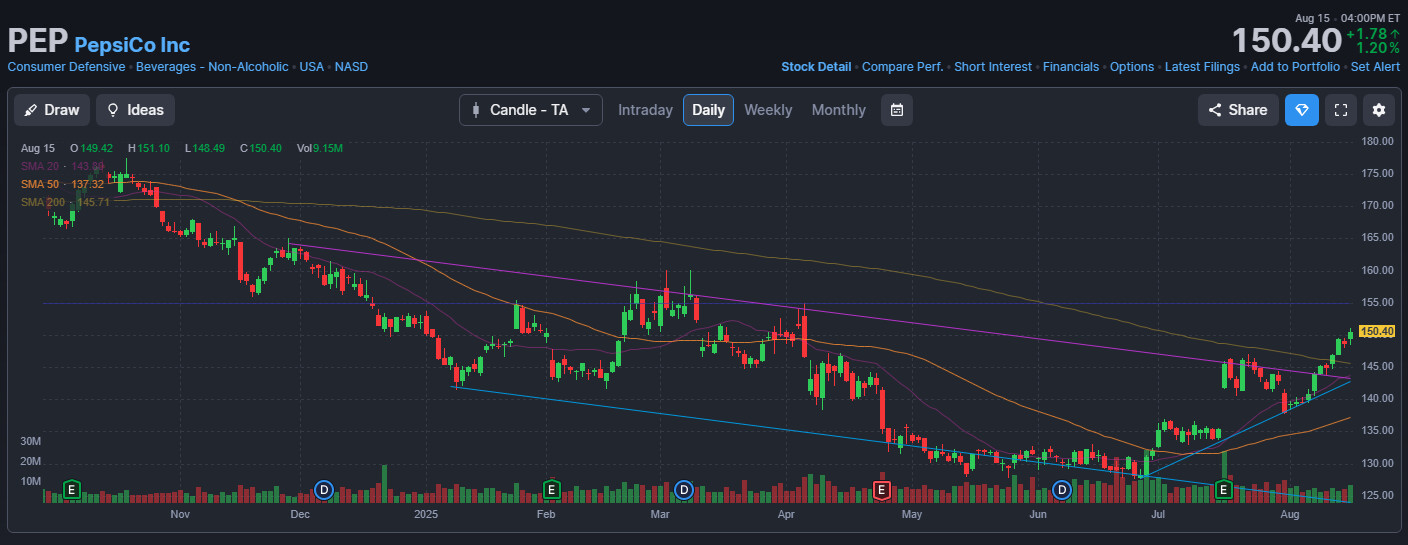Click the Set Alert link
This screenshot has height=545, width=1408.
(x=1375, y=67)
